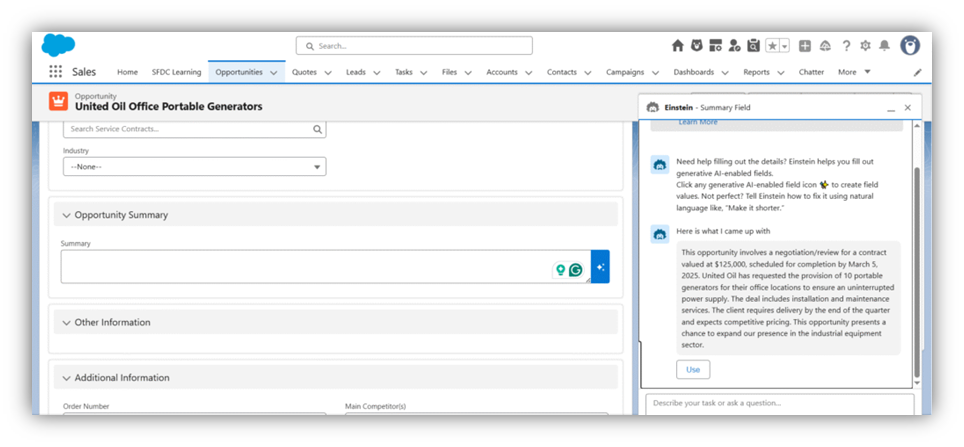The image size is (964, 447).
Task: Click the user edit icon in the header
Action: click(x=734, y=45)
